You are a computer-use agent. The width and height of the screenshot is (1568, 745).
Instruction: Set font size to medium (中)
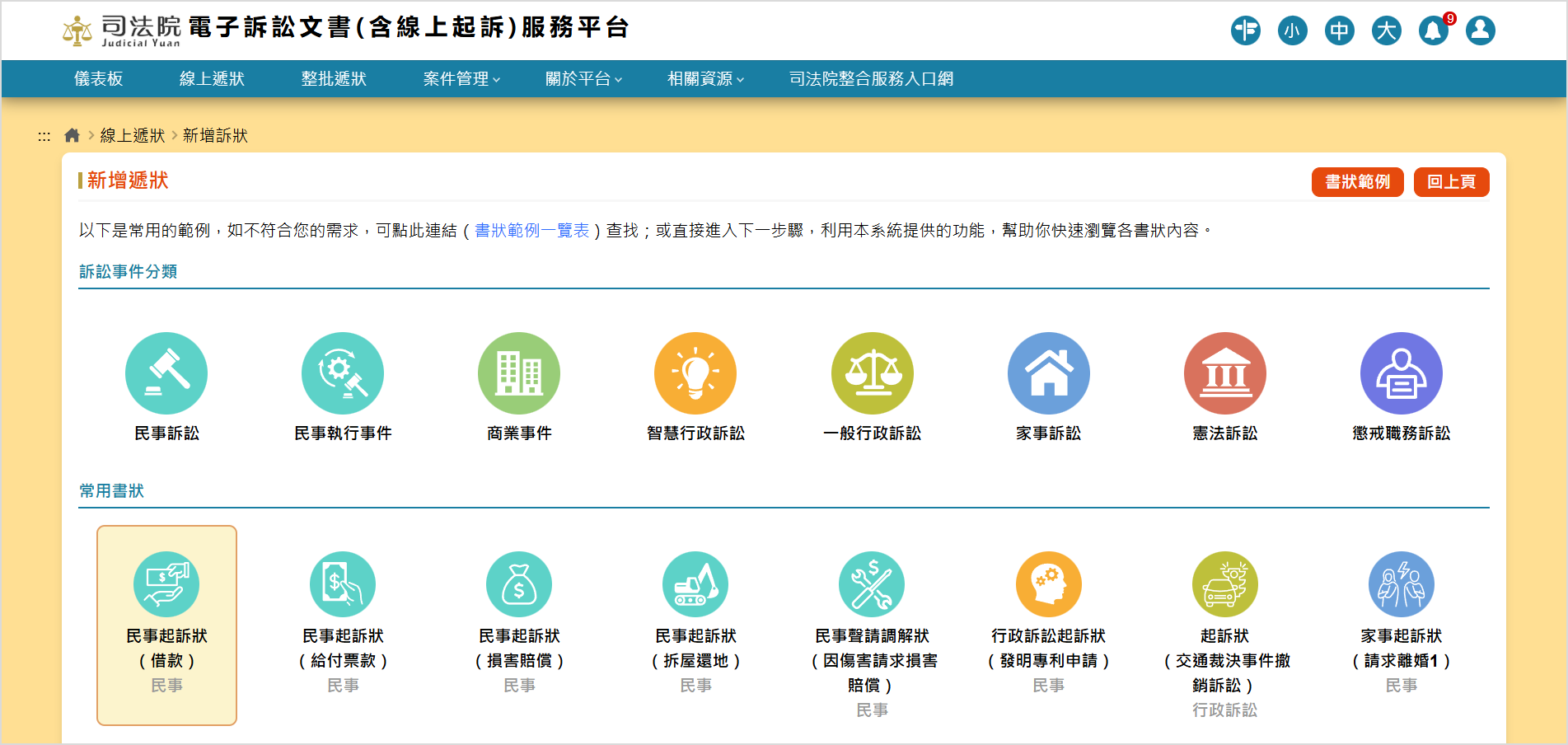(1339, 31)
